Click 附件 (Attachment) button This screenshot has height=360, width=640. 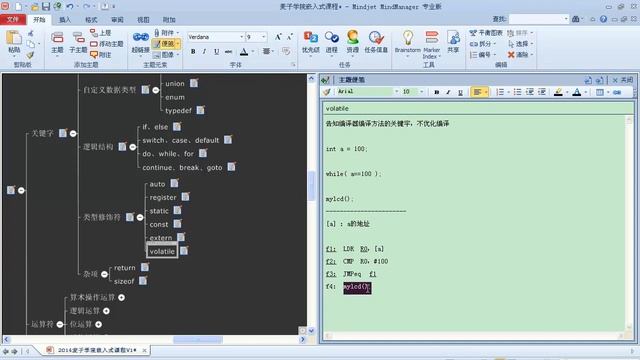tap(165, 33)
